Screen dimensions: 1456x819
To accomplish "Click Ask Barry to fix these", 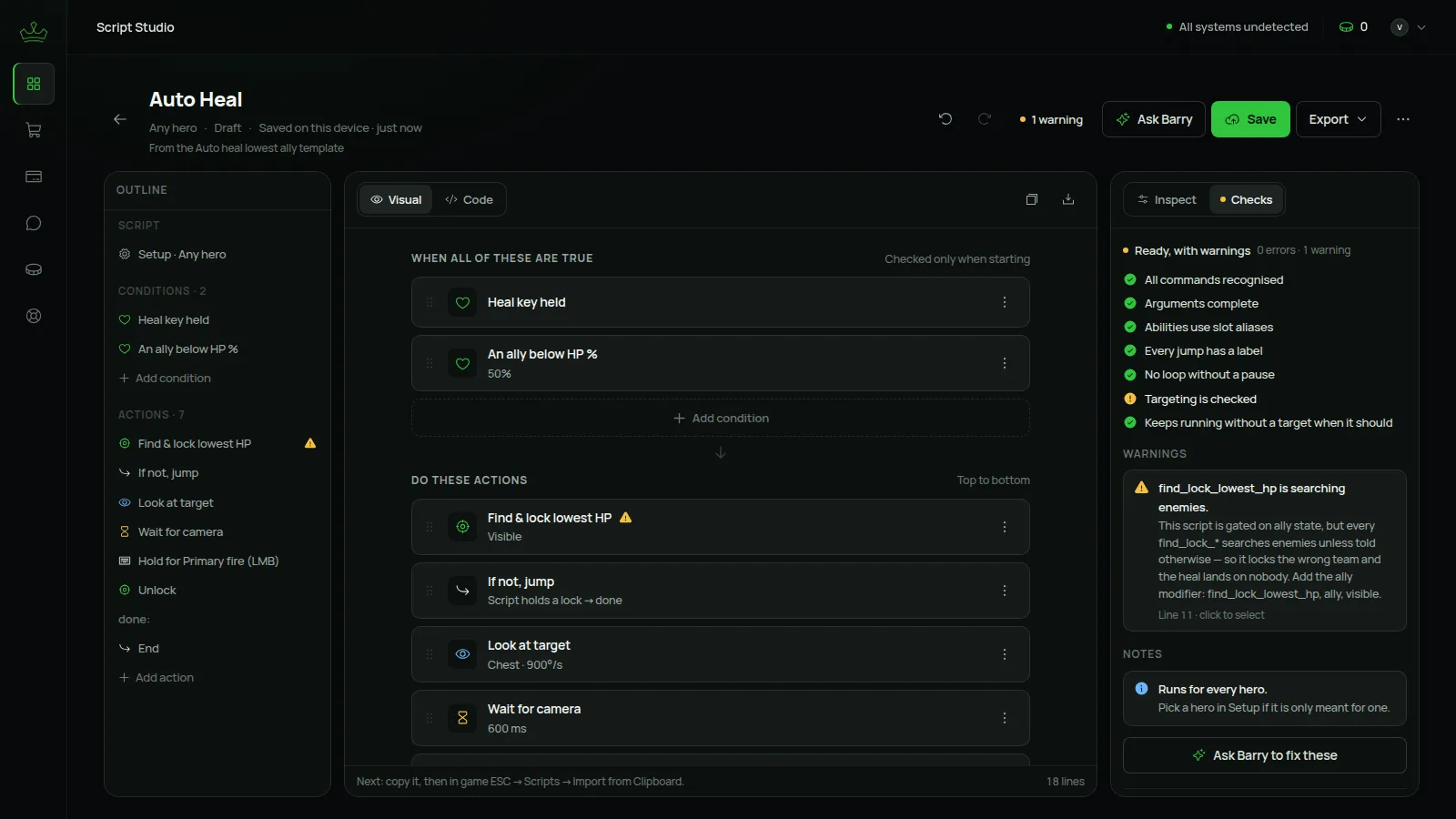I will tap(1265, 755).
